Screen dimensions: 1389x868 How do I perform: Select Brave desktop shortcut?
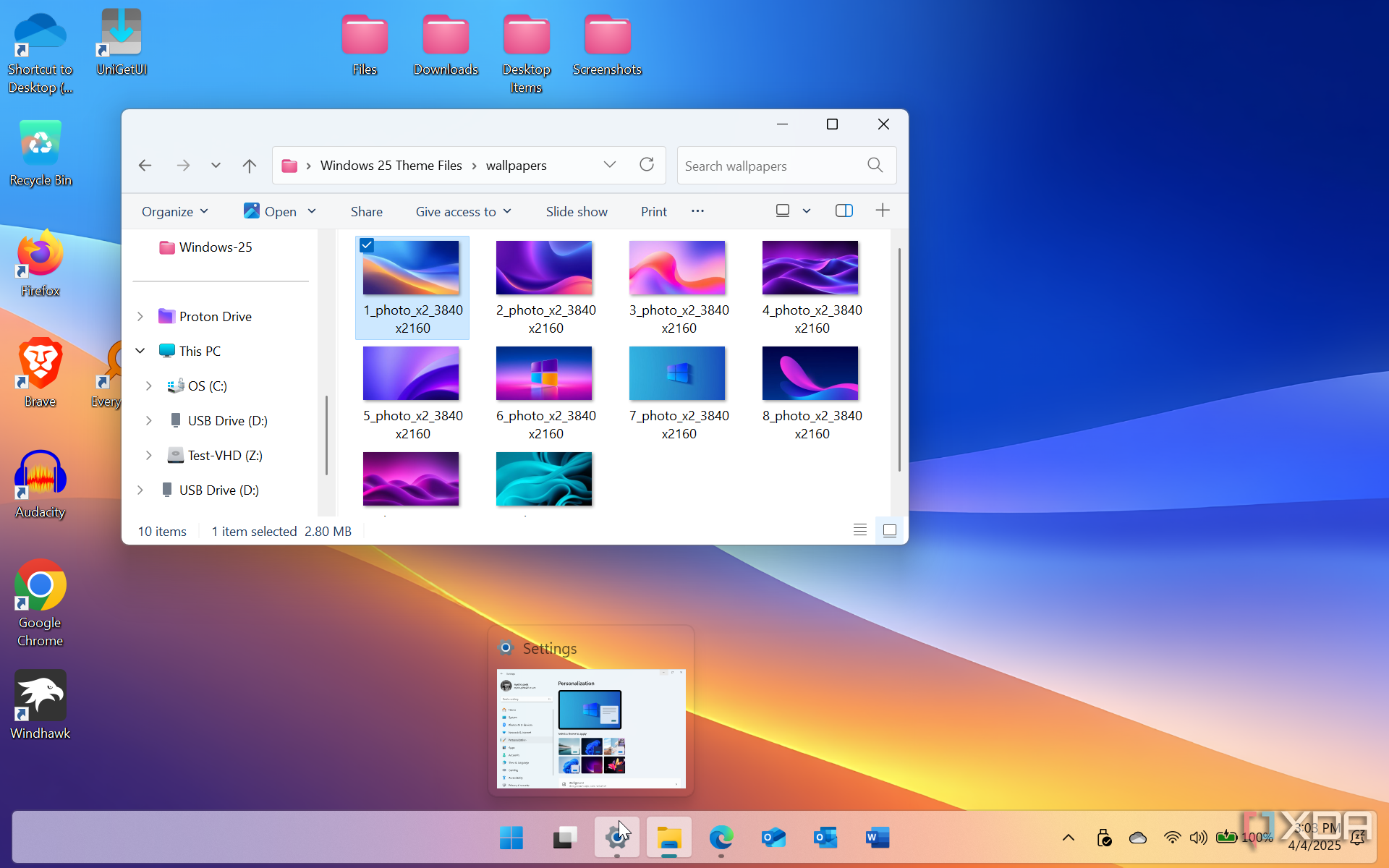pos(41,373)
